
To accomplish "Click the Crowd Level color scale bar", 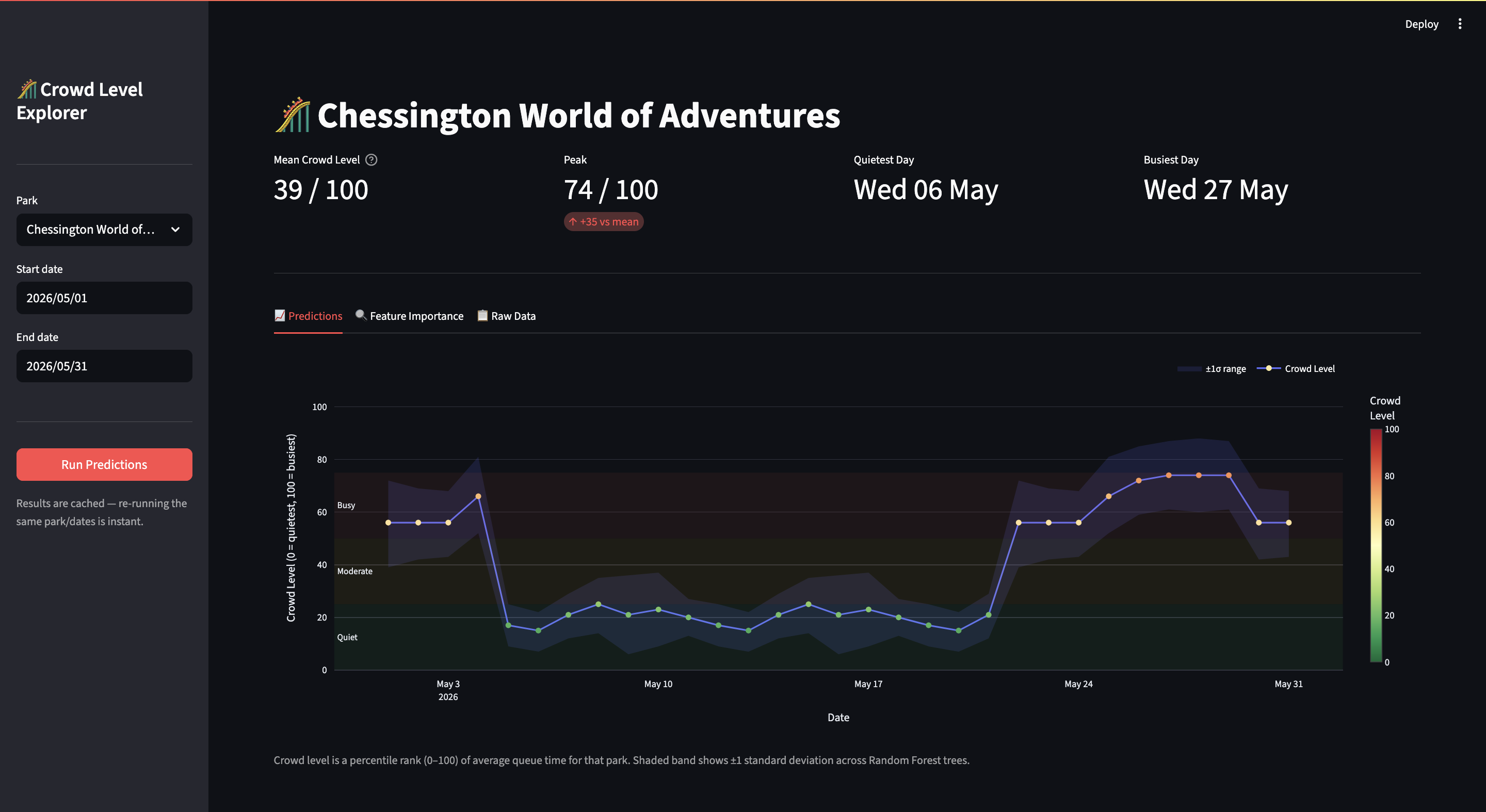I will pyautogui.click(x=1376, y=546).
